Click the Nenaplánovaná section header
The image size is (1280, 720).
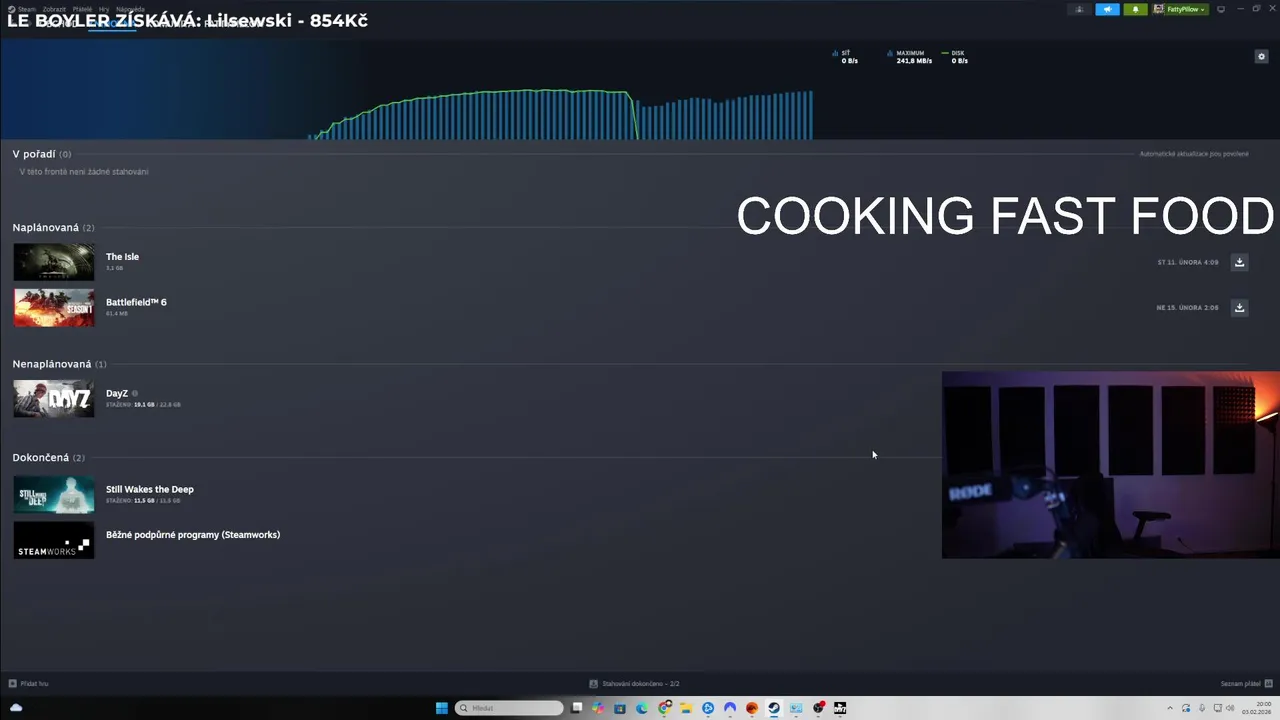coord(52,364)
